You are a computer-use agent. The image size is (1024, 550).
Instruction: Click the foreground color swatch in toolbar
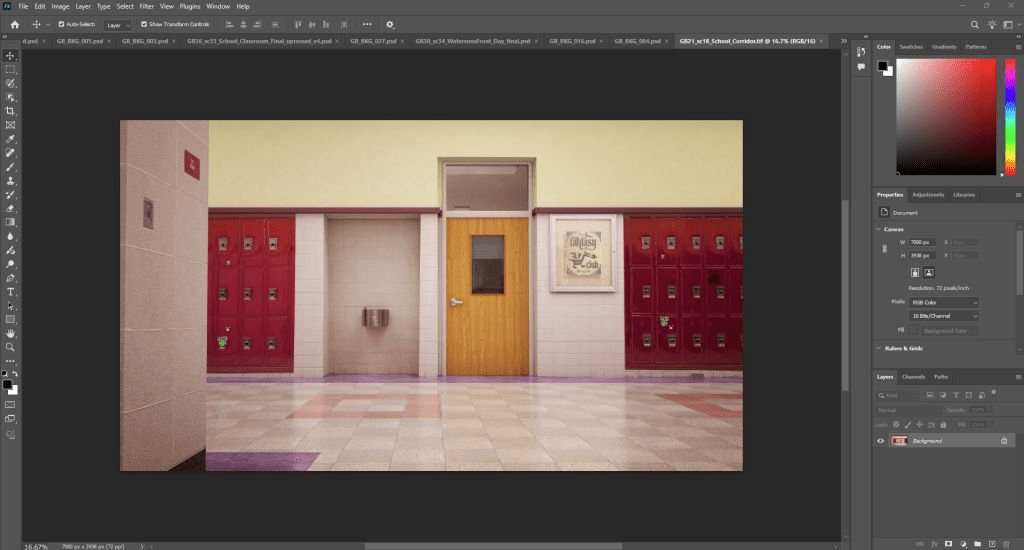(7, 385)
